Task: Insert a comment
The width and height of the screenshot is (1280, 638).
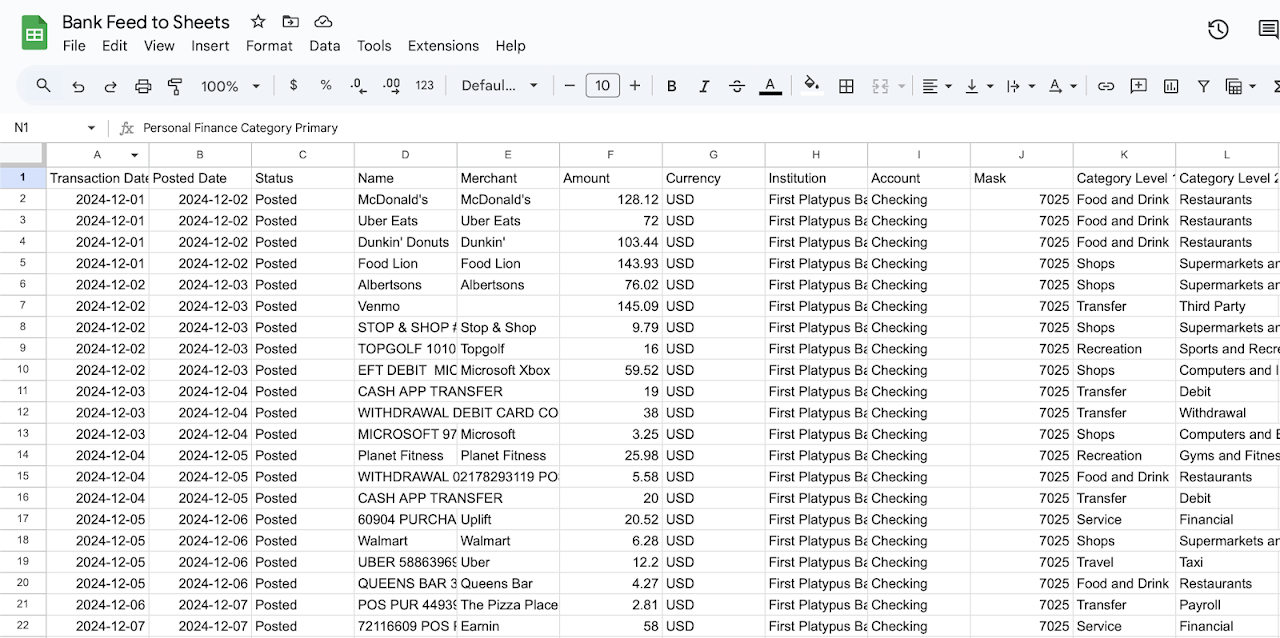Action: [1138, 86]
